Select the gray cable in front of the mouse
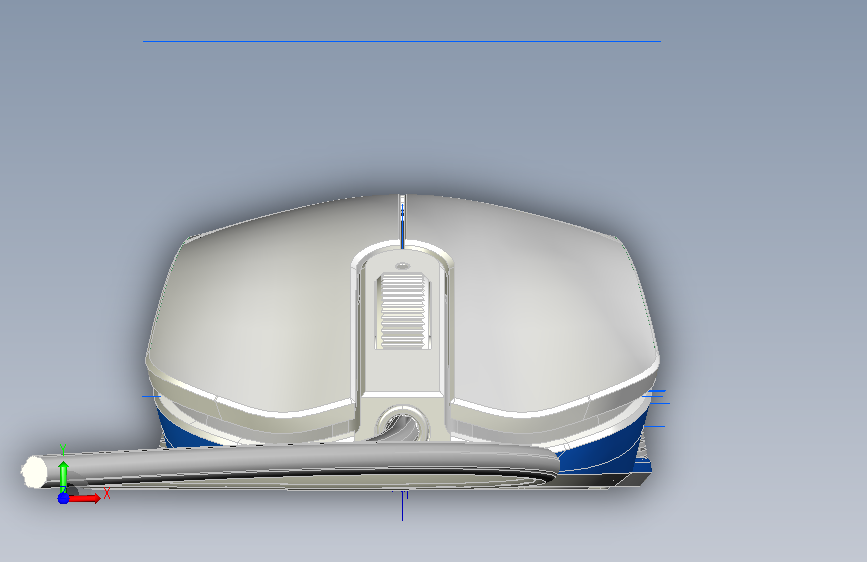 [299, 462]
